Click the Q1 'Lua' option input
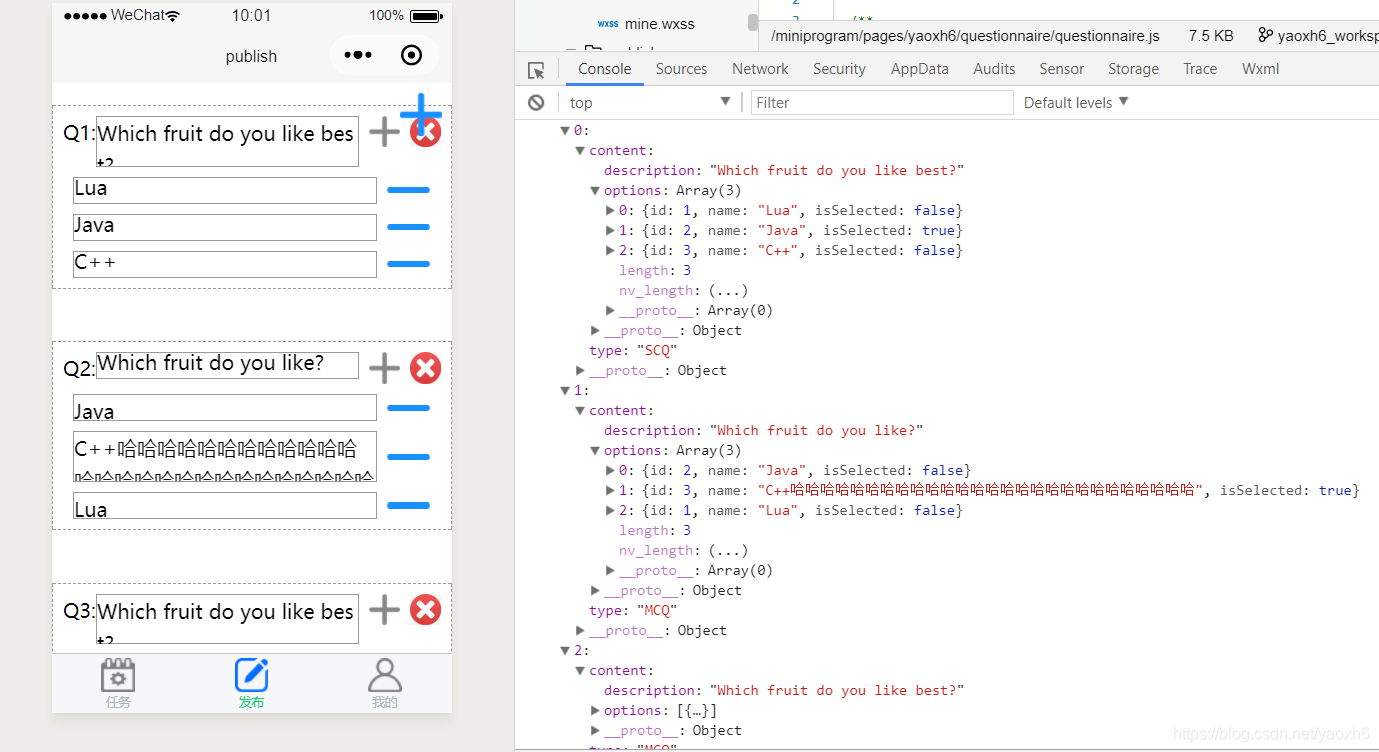1379x752 pixels. point(225,190)
